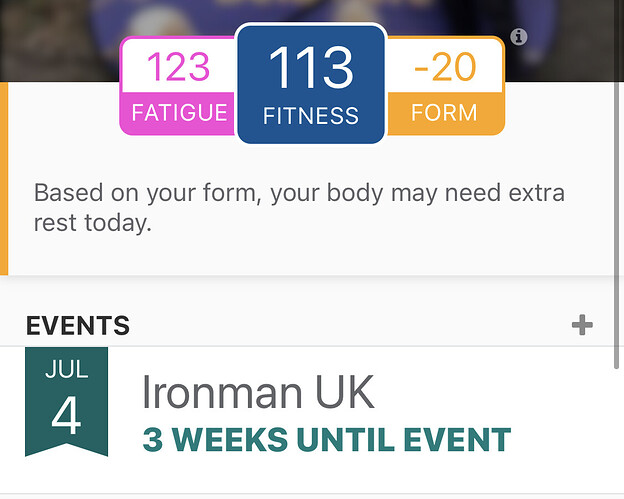The height and width of the screenshot is (499, 624).
Task: Click the orange FORM label
Action: 444,113
